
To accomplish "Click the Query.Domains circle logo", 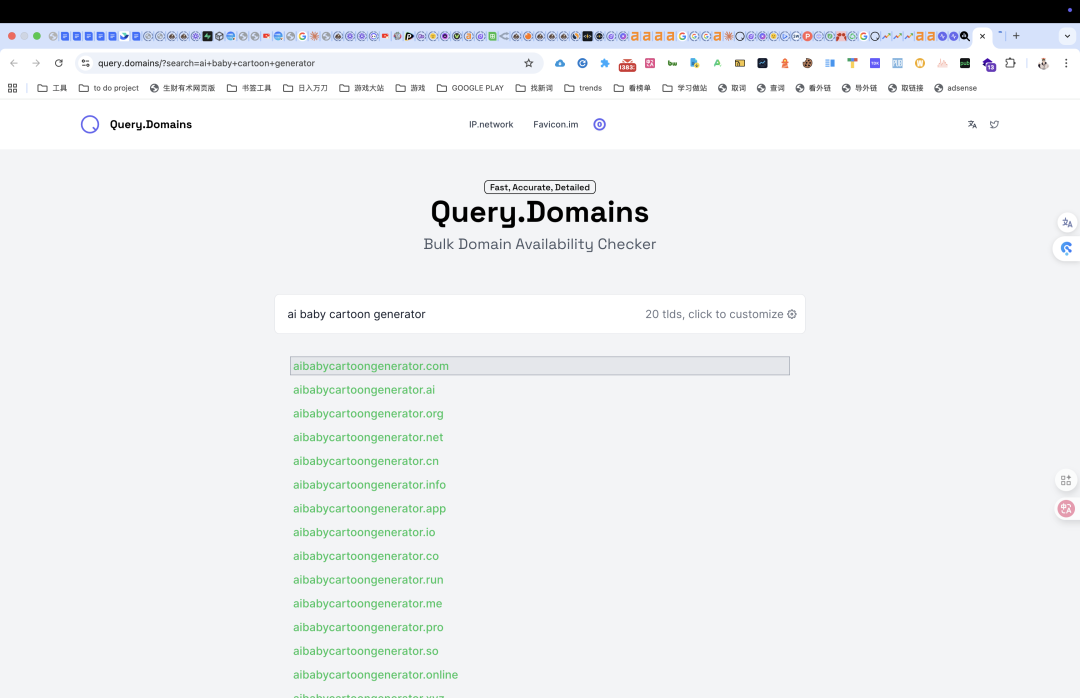I will (x=90, y=124).
